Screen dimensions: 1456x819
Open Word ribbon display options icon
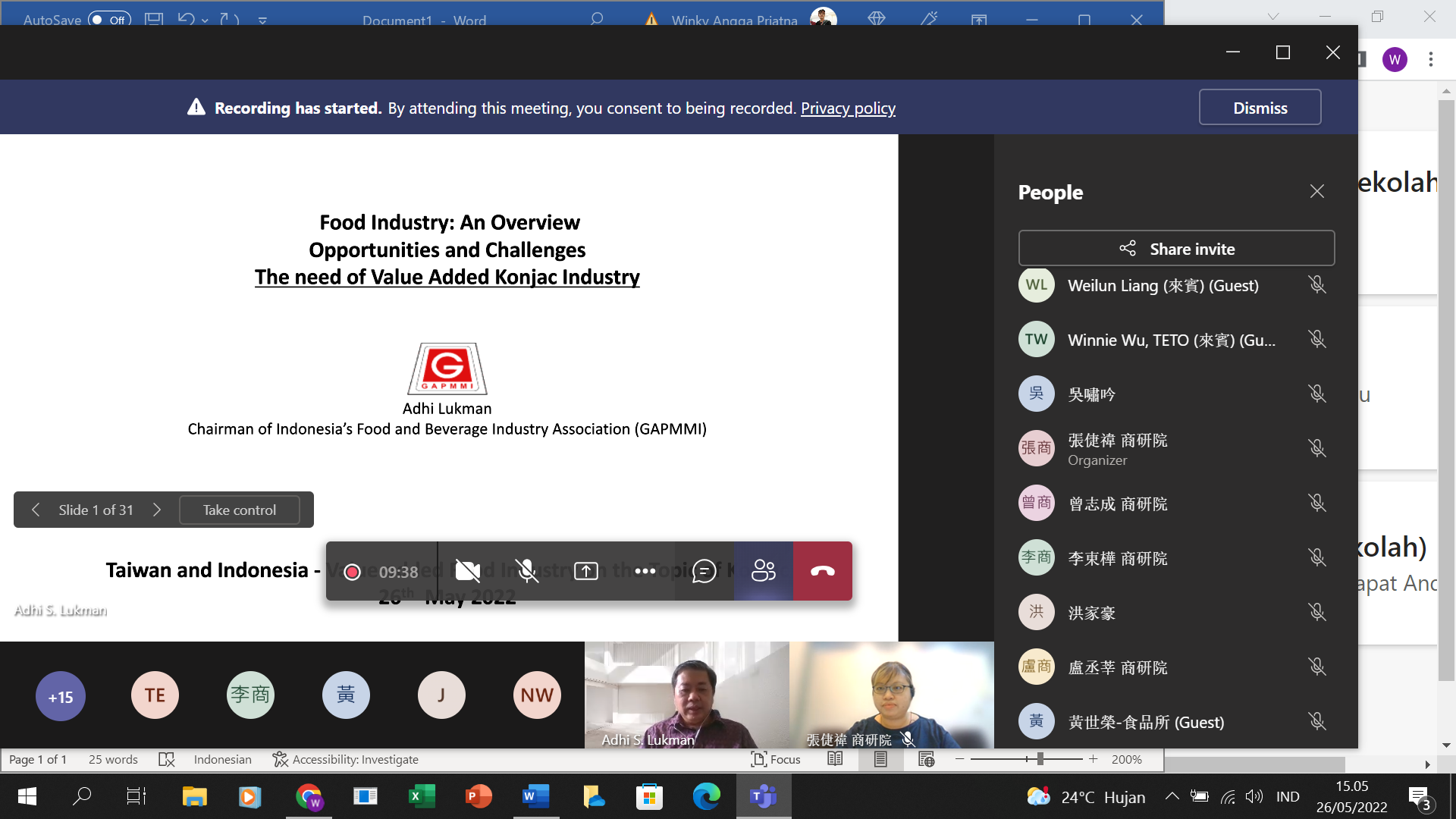point(979,20)
